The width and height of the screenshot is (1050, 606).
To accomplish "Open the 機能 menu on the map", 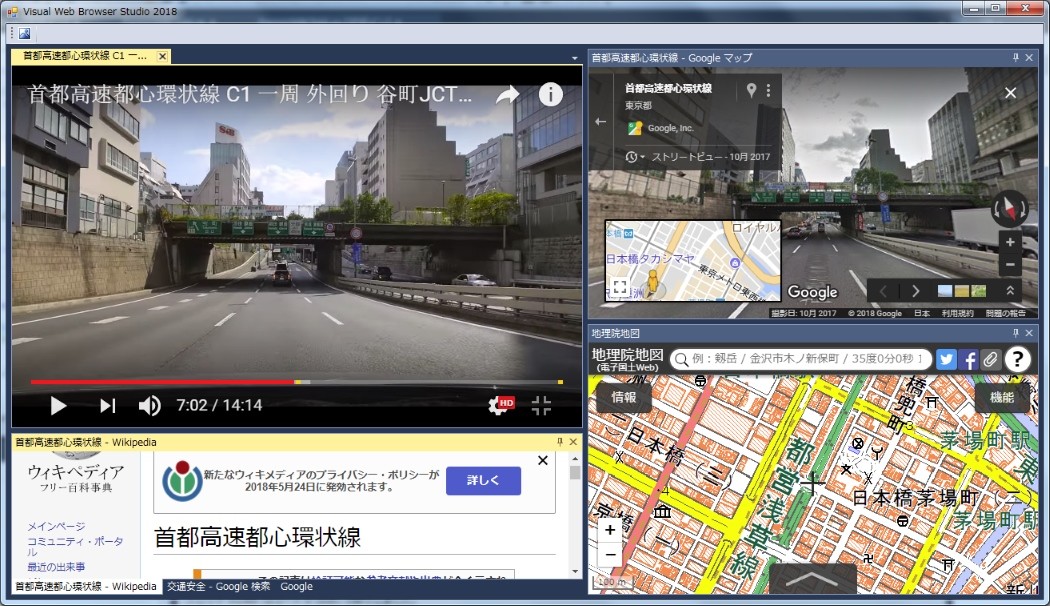I will pos(1002,397).
